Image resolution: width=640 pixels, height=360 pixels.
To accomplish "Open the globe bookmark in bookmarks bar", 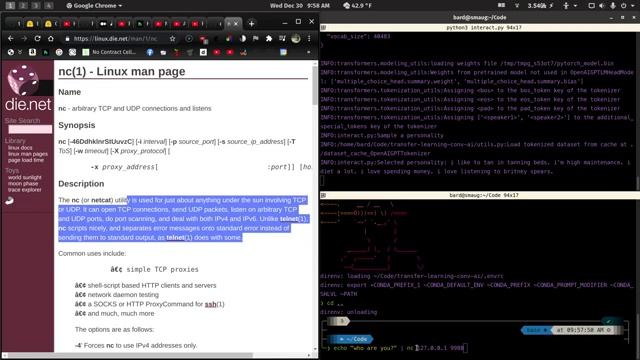I will coord(11,52).
